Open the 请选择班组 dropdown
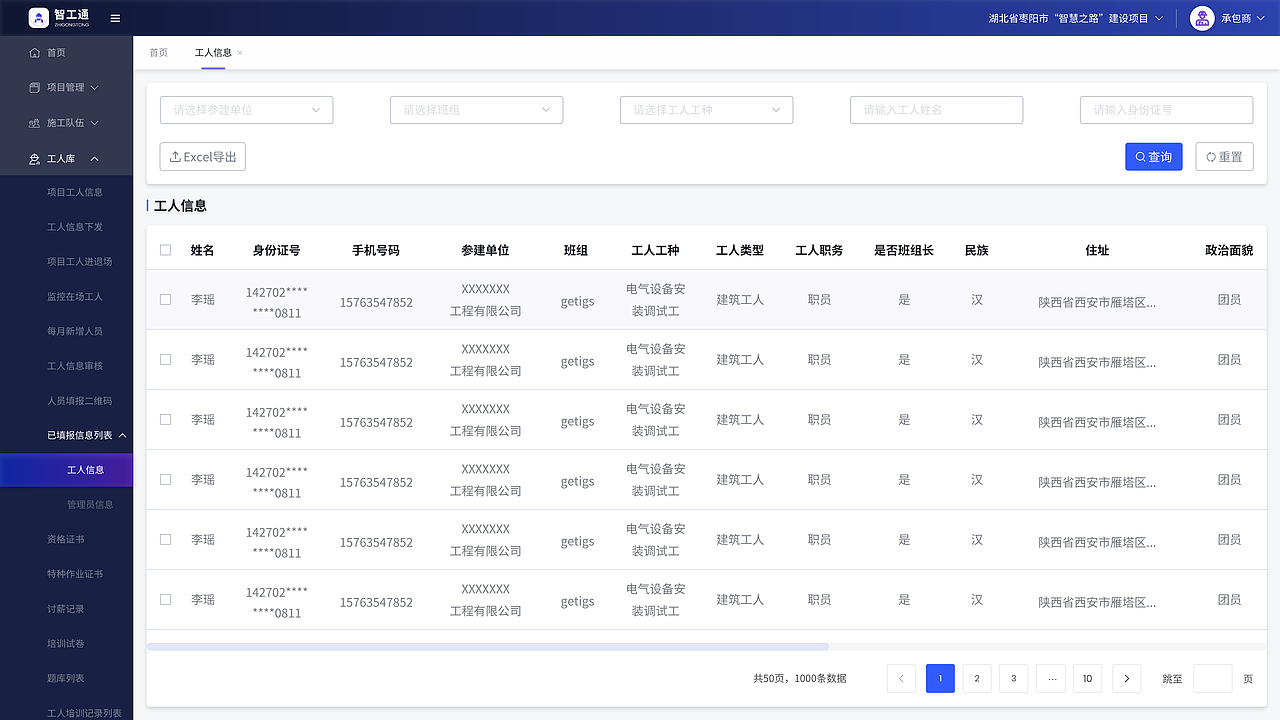 (476, 110)
